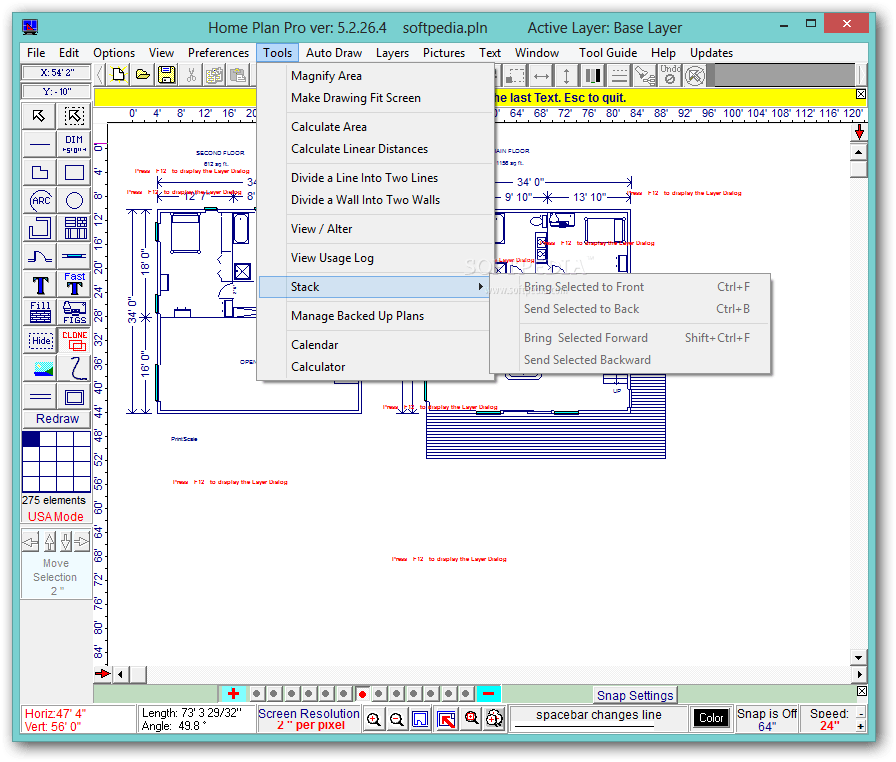Screen dimensions: 896x762
Task: Open the Undo dropdown
Action: (x=669, y=74)
